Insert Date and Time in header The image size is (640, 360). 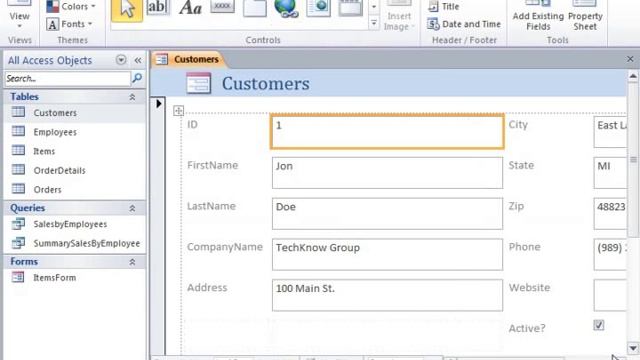coord(464,24)
